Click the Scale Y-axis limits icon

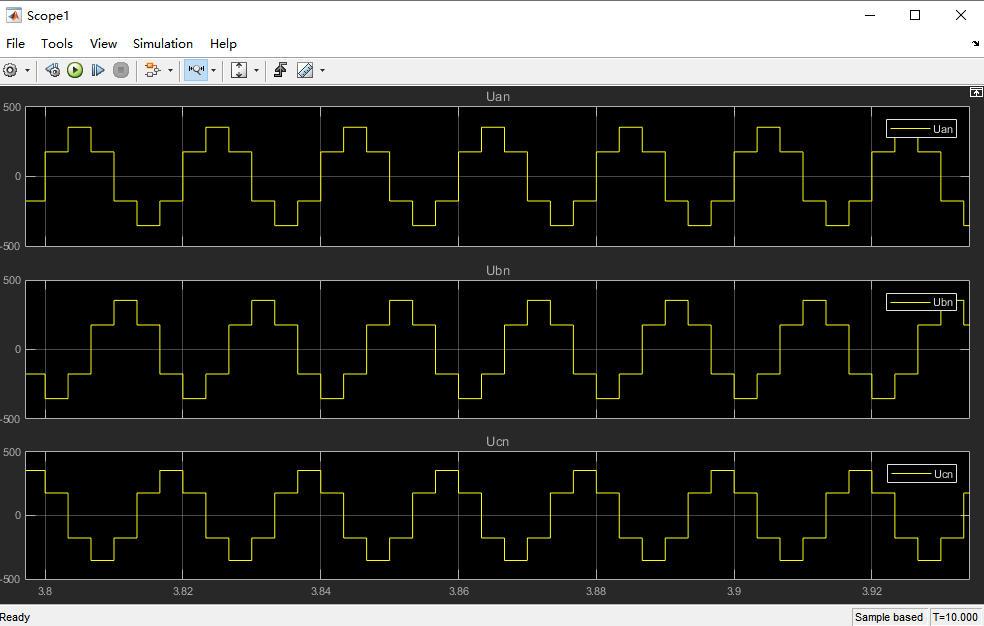239,70
